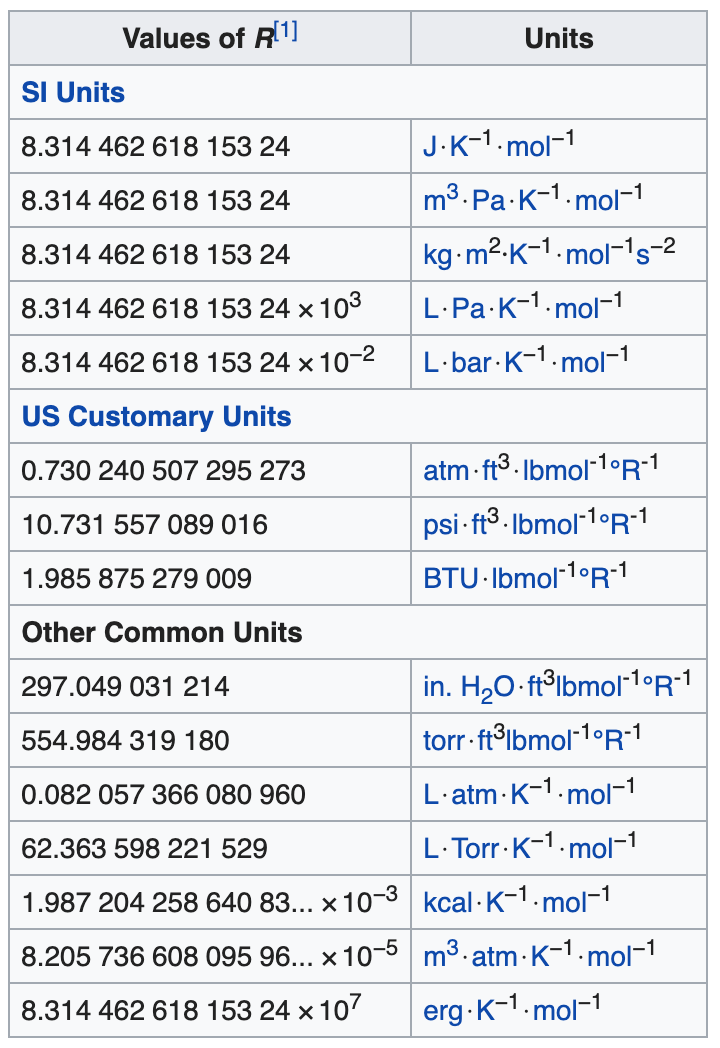Open the psi·ft³·lbmol⁻¹°R⁻¹ unit link
720x1048 pixels.
click(536, 525)
